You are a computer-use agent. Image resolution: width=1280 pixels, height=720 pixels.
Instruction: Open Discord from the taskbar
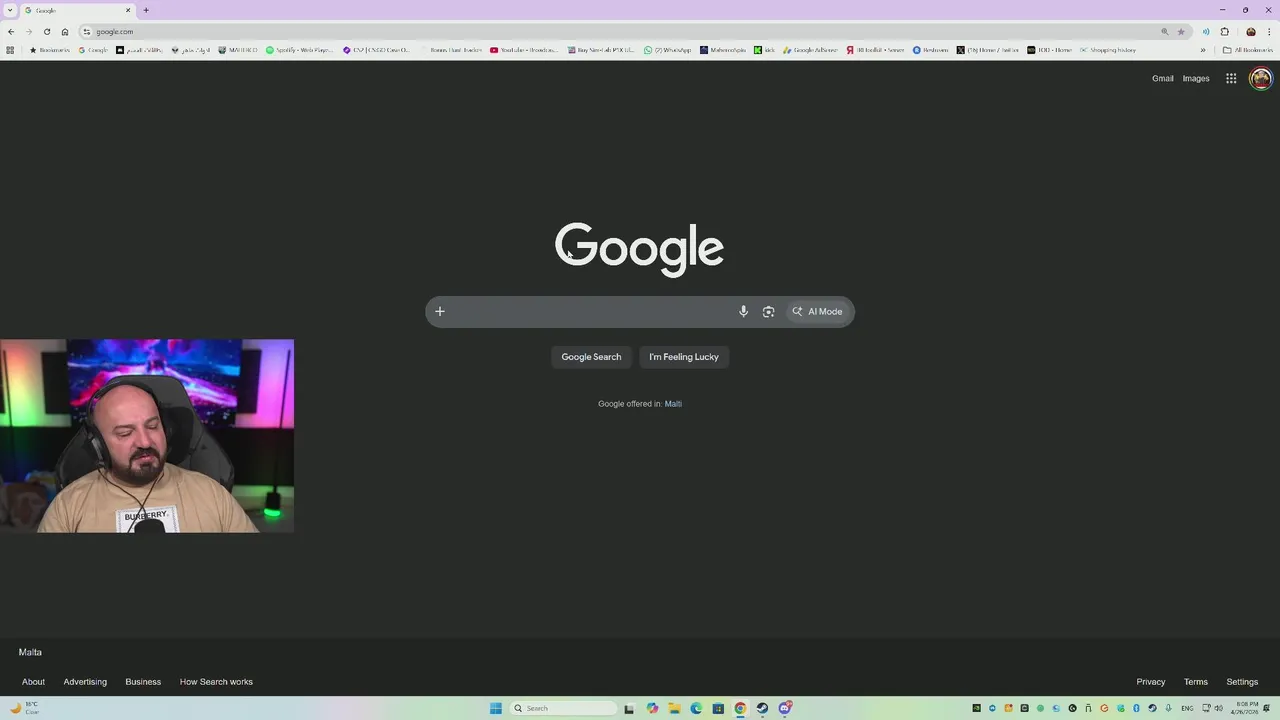coord(785,708)
